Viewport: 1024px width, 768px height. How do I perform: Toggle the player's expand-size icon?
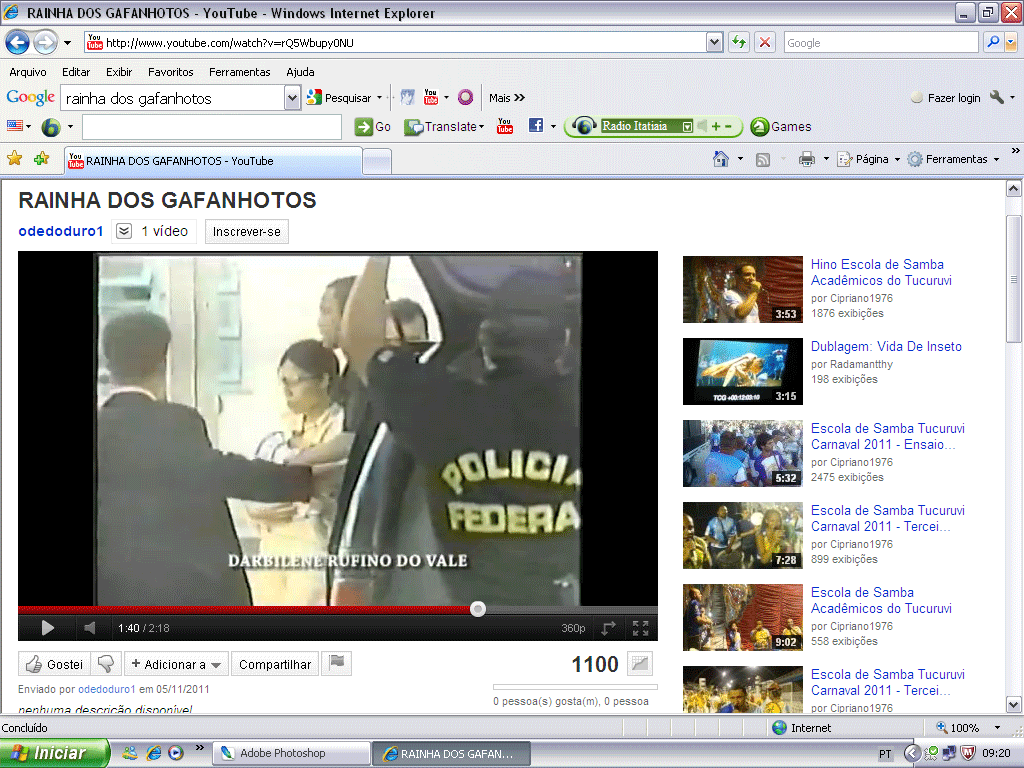608,628
